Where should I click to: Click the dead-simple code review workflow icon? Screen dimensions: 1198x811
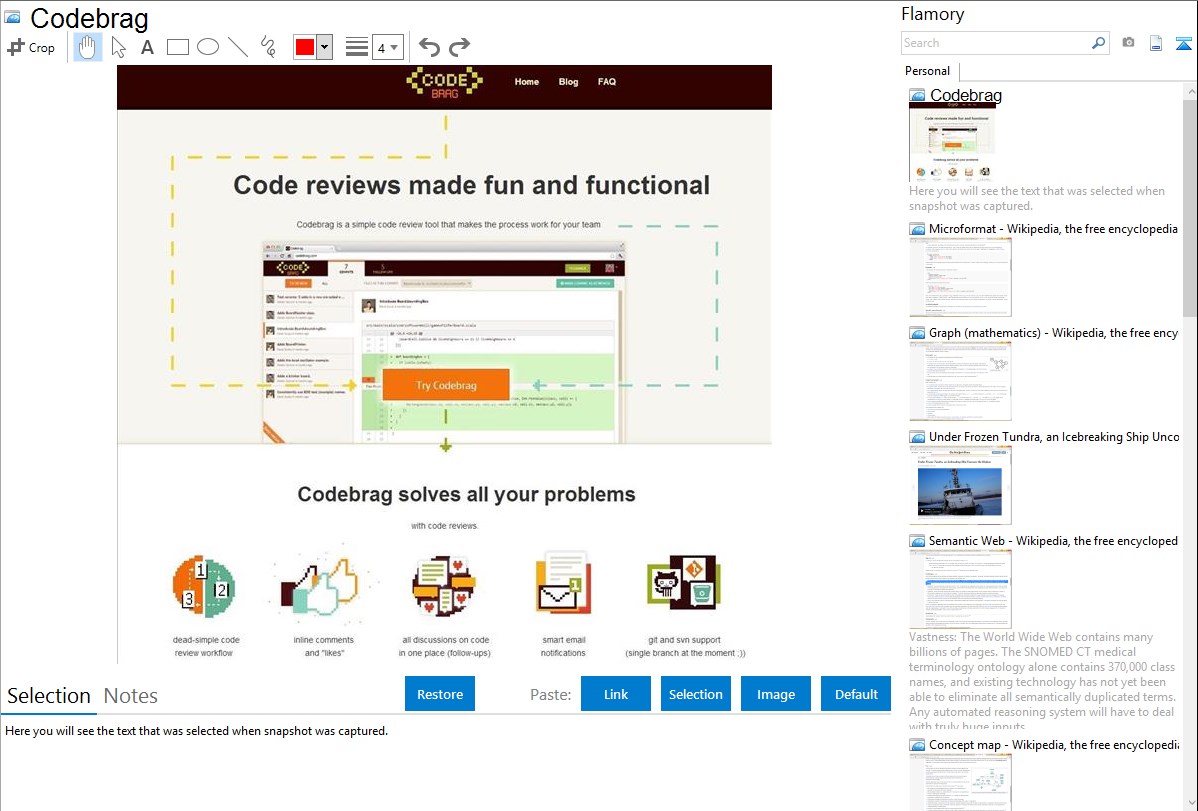click(x=204, y=586)
